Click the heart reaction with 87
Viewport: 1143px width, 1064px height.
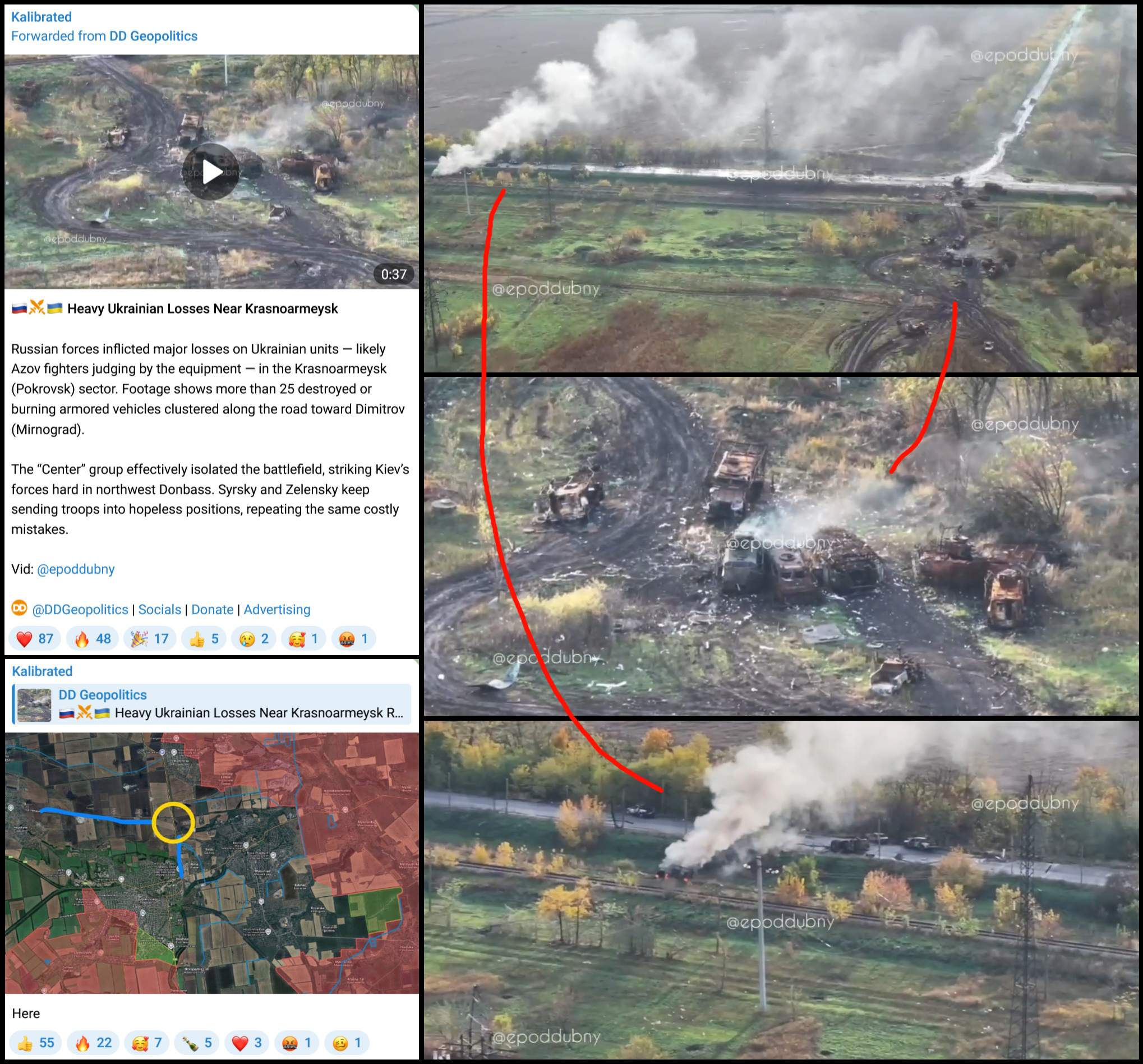[35, 638]
